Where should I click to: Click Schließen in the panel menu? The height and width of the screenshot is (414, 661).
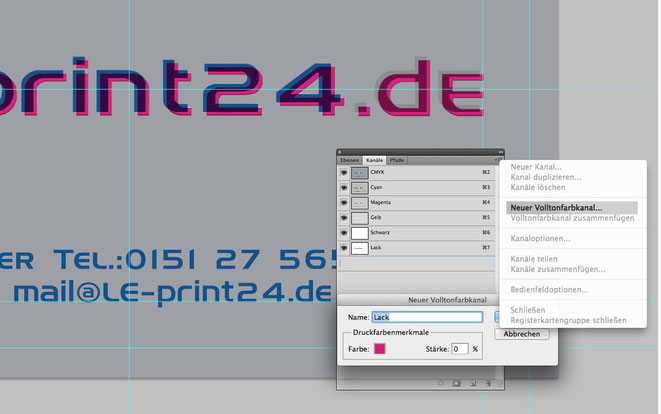click(x=527, y=310)
